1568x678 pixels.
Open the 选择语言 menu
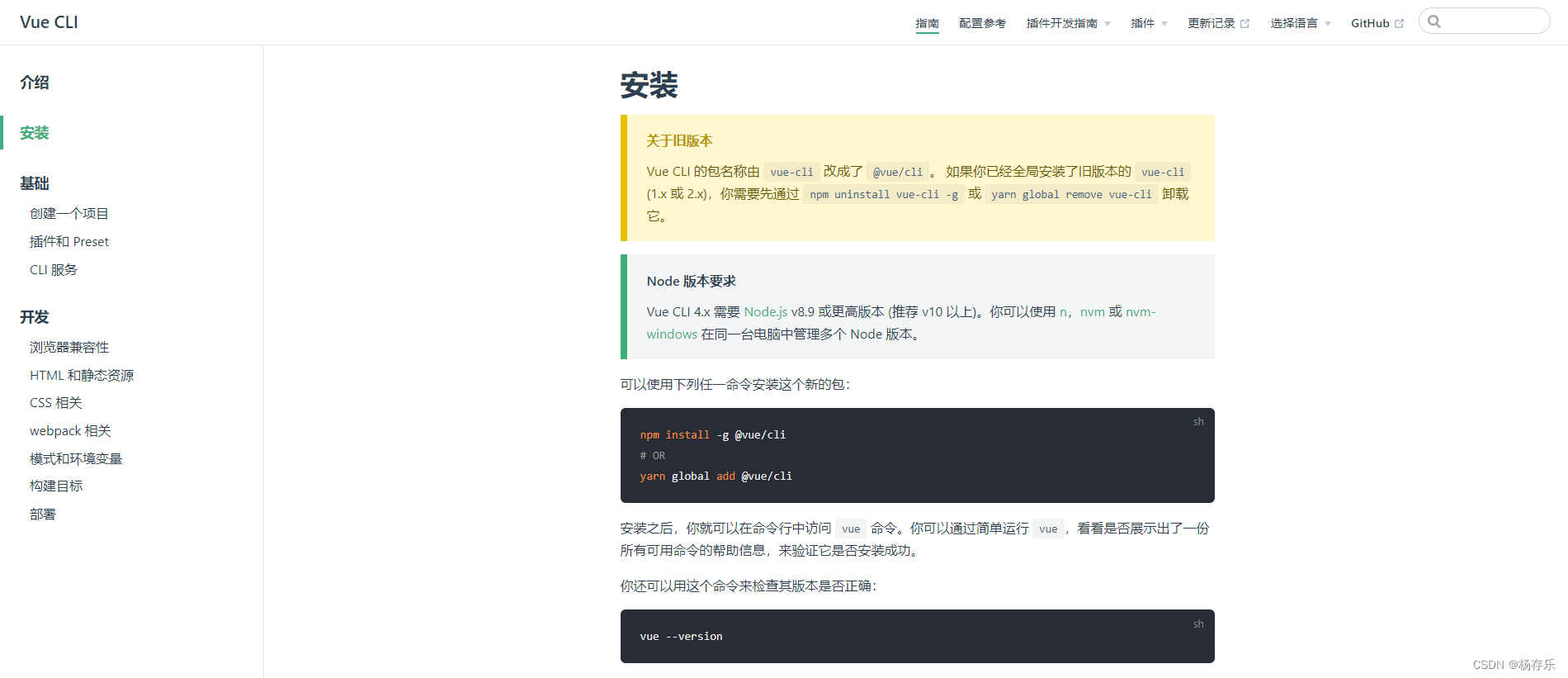(1294, 23)
